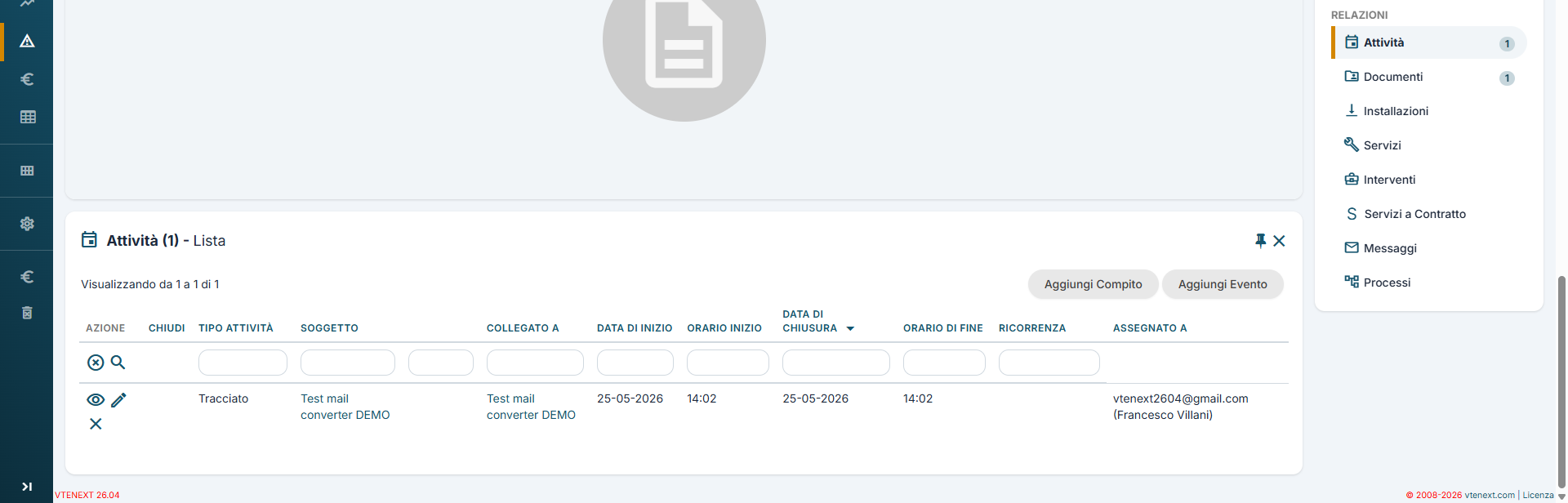The image size is (1568, 503).
Task: View the Tracciato activity with eye icon
Action: tap(96, 400)
